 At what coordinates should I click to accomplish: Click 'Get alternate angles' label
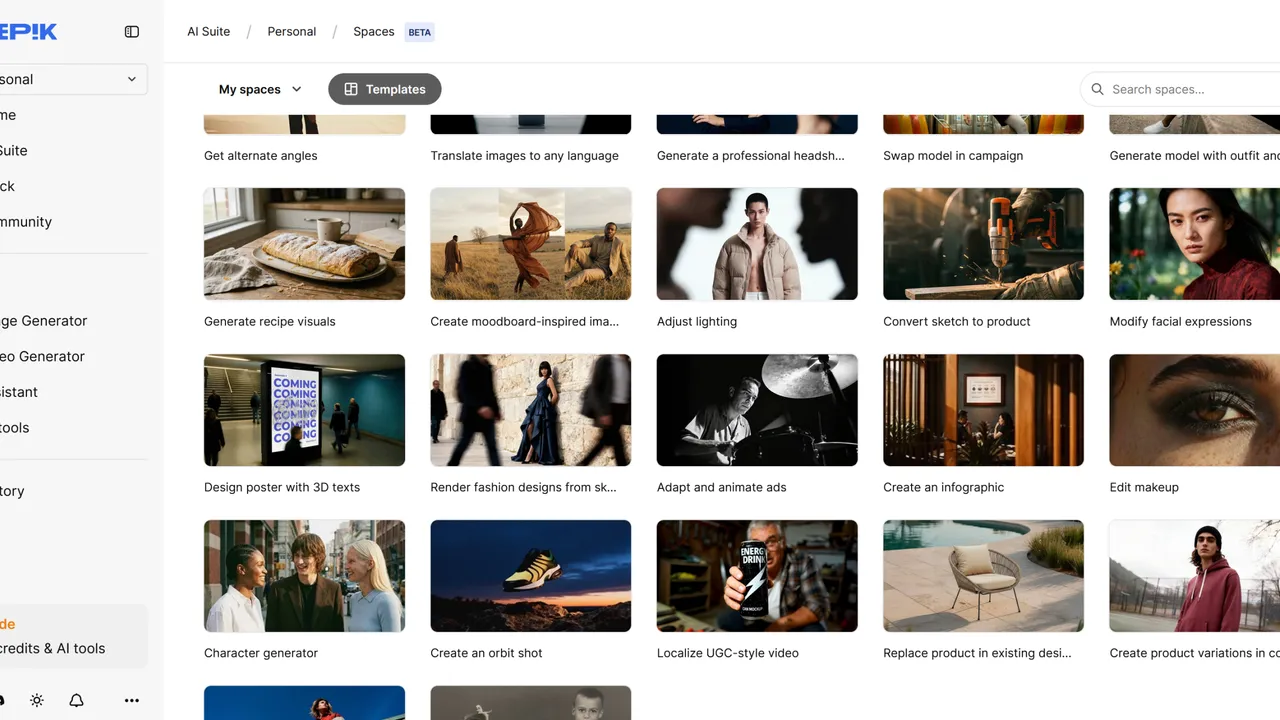(261, 156)
